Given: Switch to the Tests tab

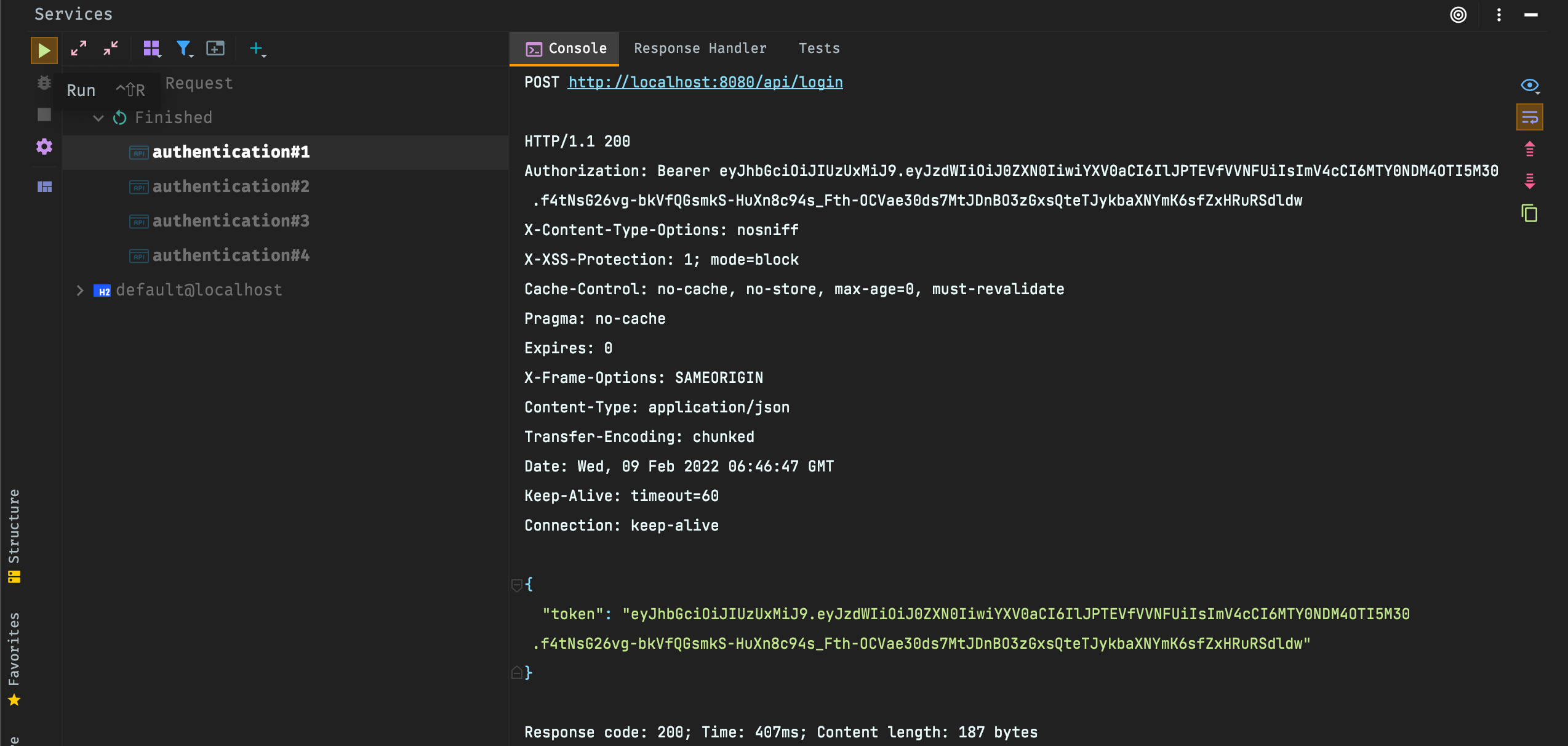Looking at the screenshot, I should [819, 48].
